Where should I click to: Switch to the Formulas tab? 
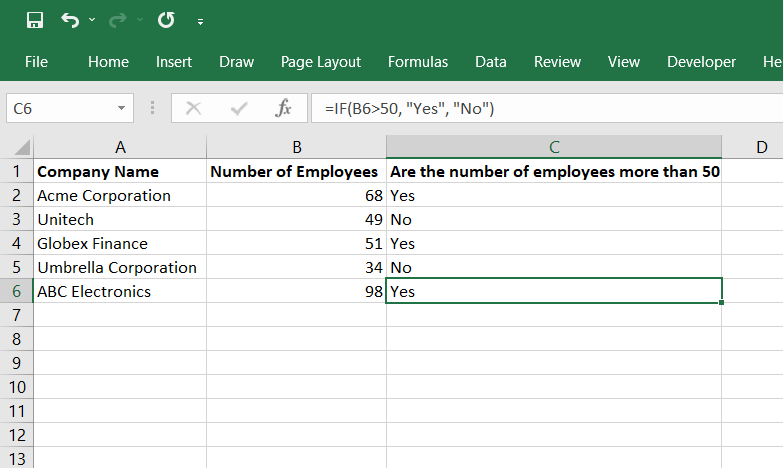pos(418,62)
